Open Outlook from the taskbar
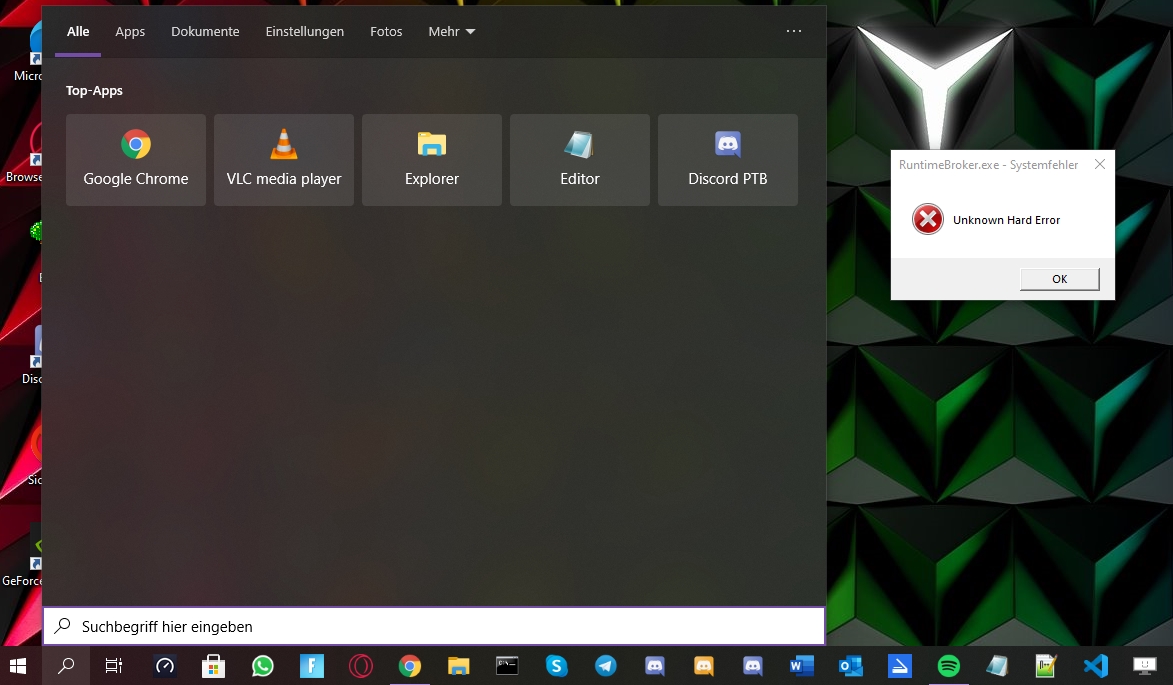 coord(851,666)
